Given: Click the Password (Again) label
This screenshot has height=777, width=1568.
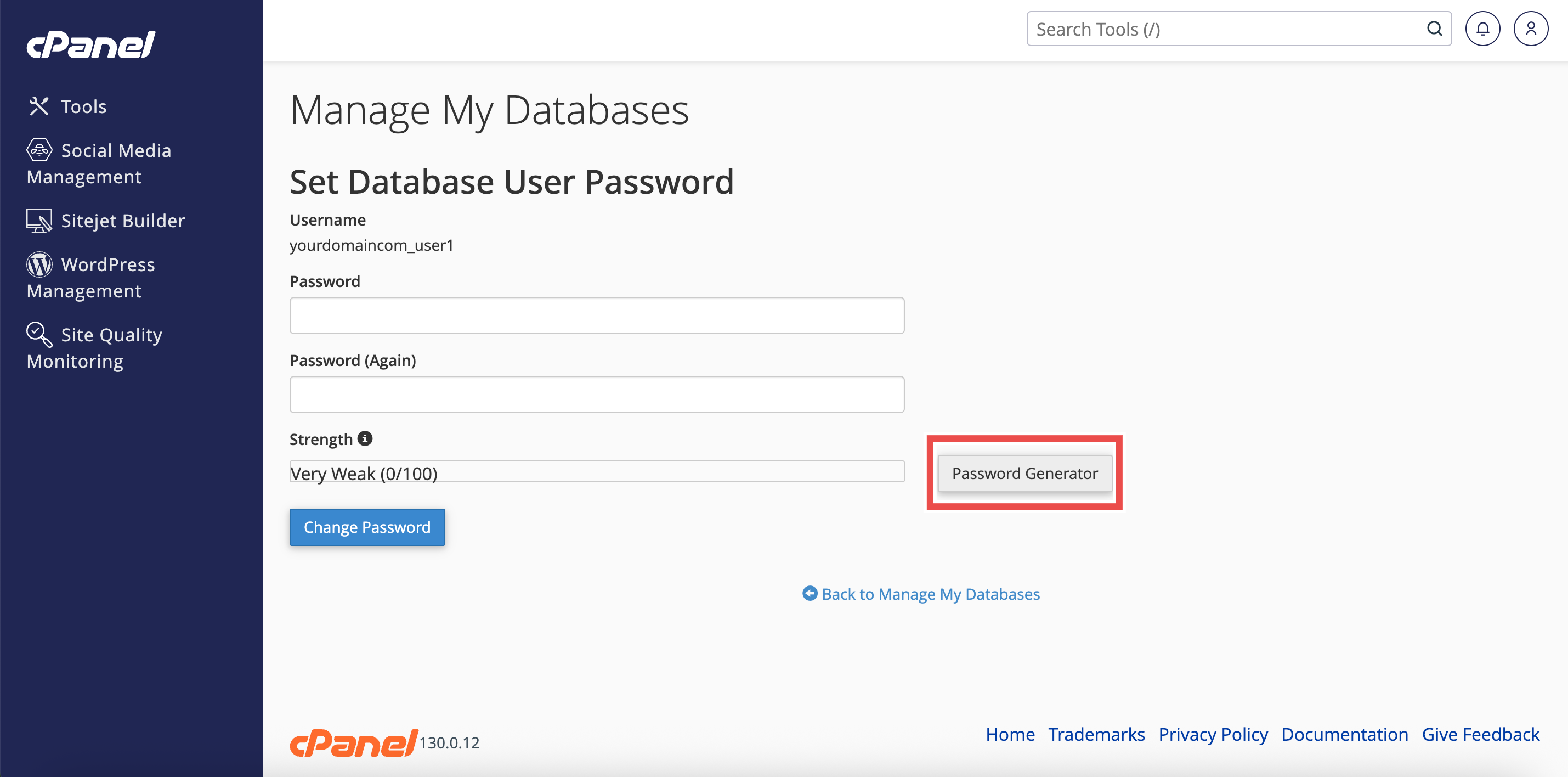Looking at the screenshot, I should (353, 361).
